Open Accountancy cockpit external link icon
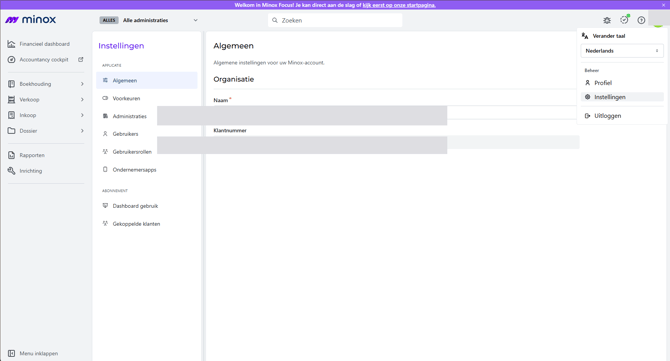670x361 pixels. point(80,59)
